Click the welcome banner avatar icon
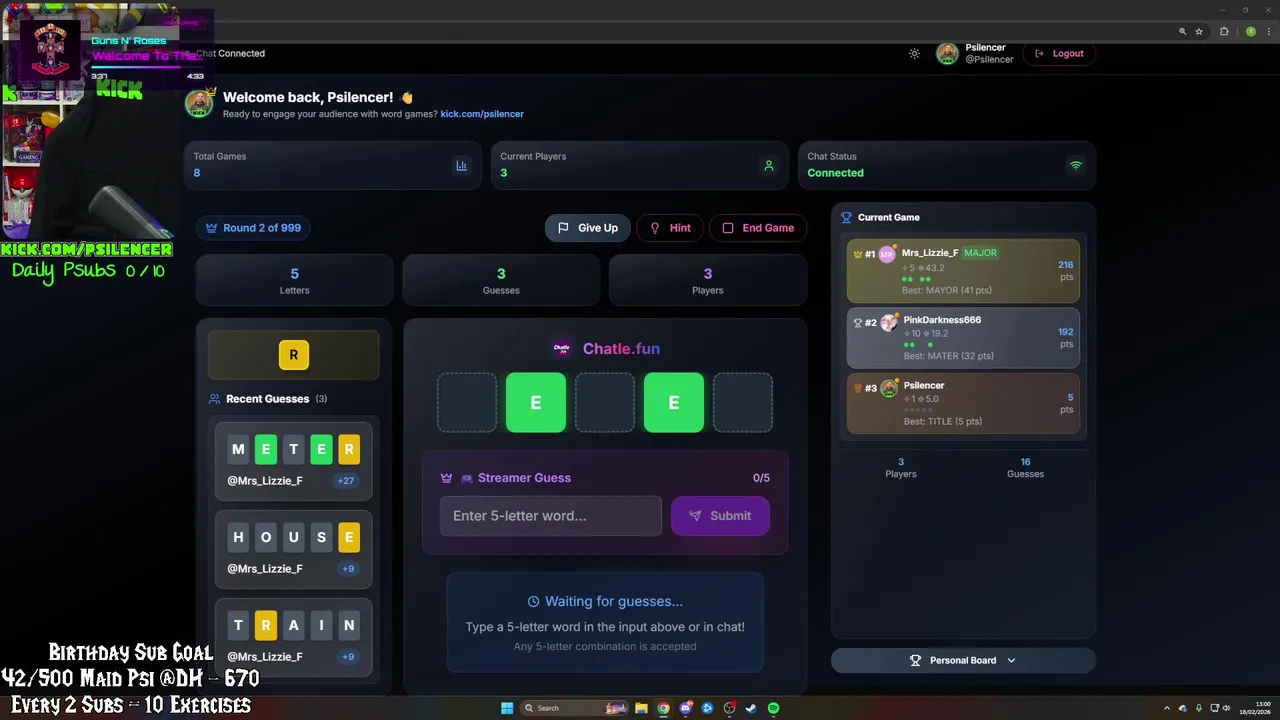The height and width of the screenshot is (720, 1280). click(x=199, y=103)
